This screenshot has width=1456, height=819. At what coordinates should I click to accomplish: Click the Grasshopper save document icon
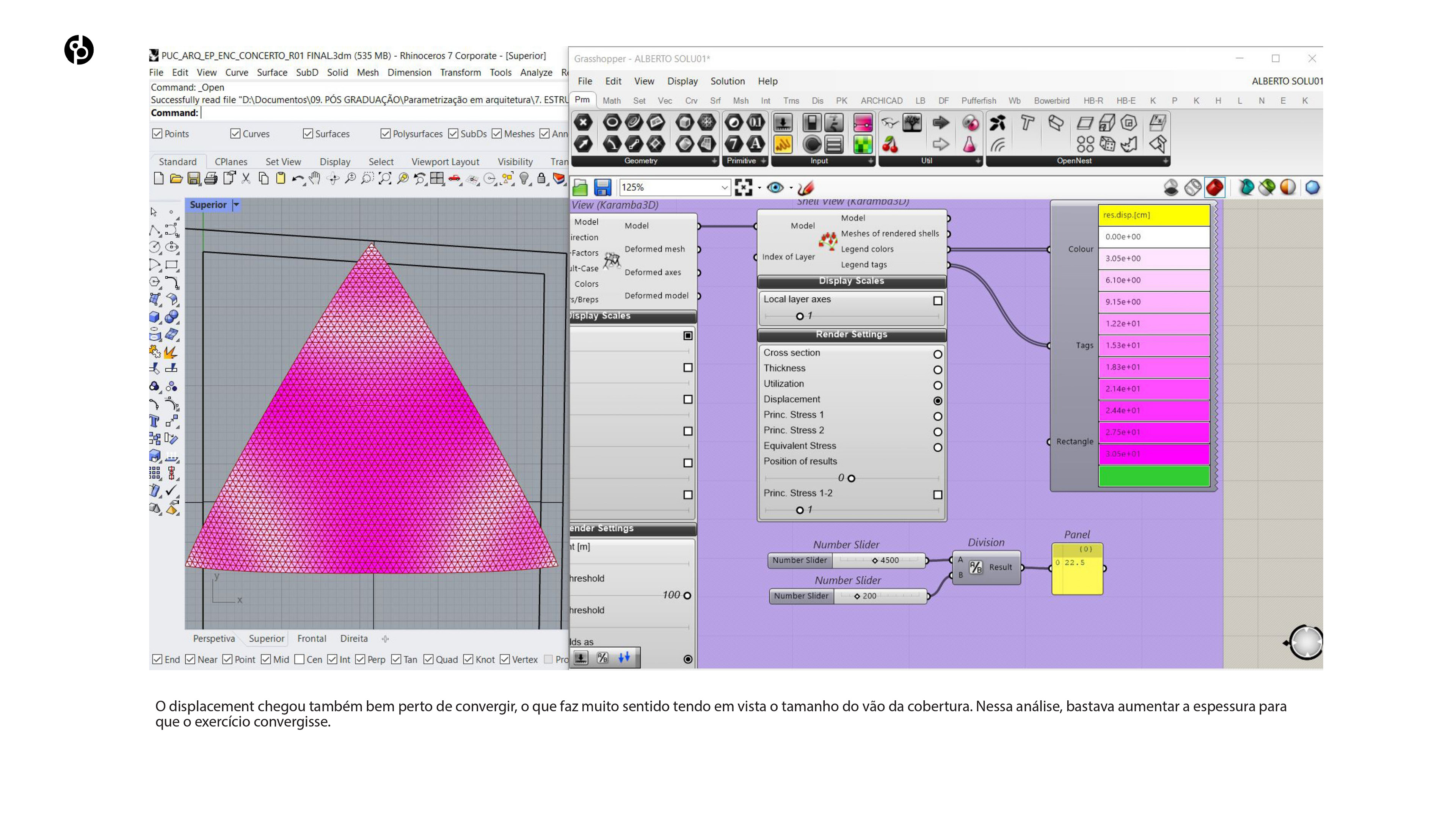602,187
